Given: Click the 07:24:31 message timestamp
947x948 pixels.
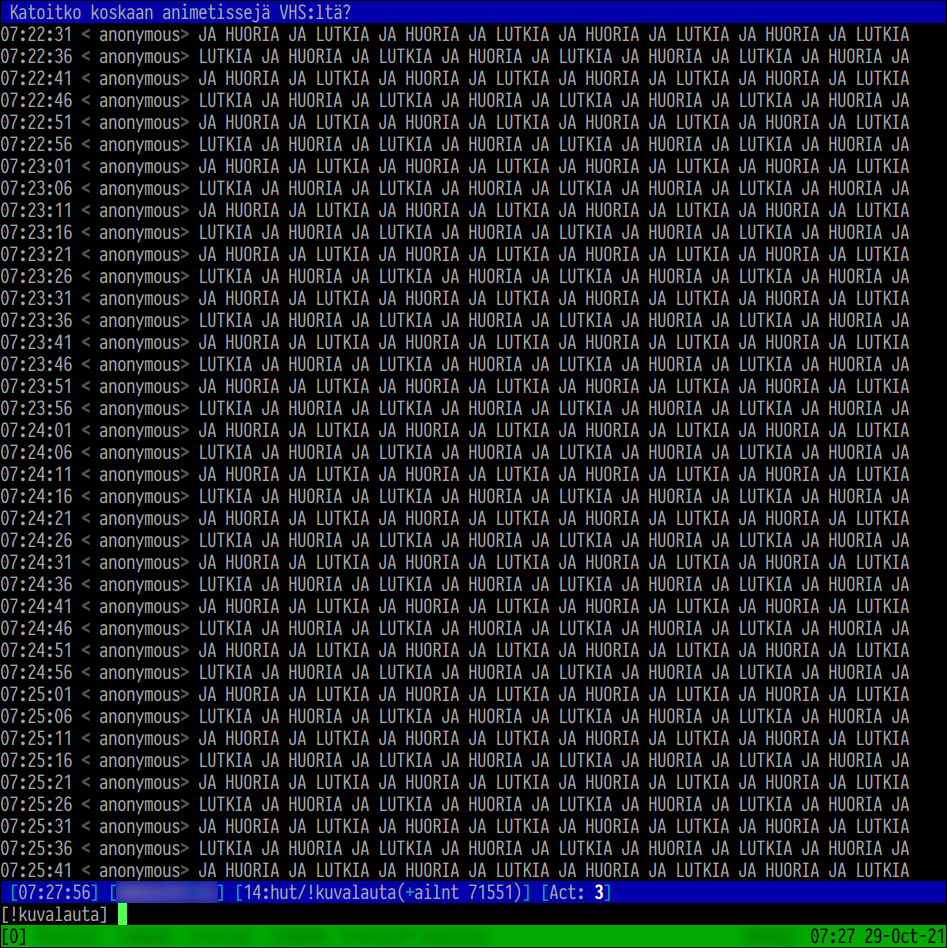Looking at the screenshot, I should 37,563.
